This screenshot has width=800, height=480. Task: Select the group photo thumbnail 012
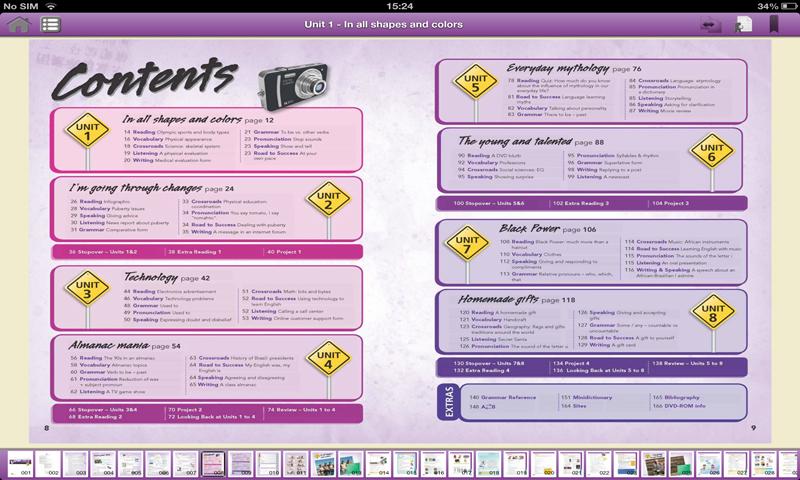point(323,464)
